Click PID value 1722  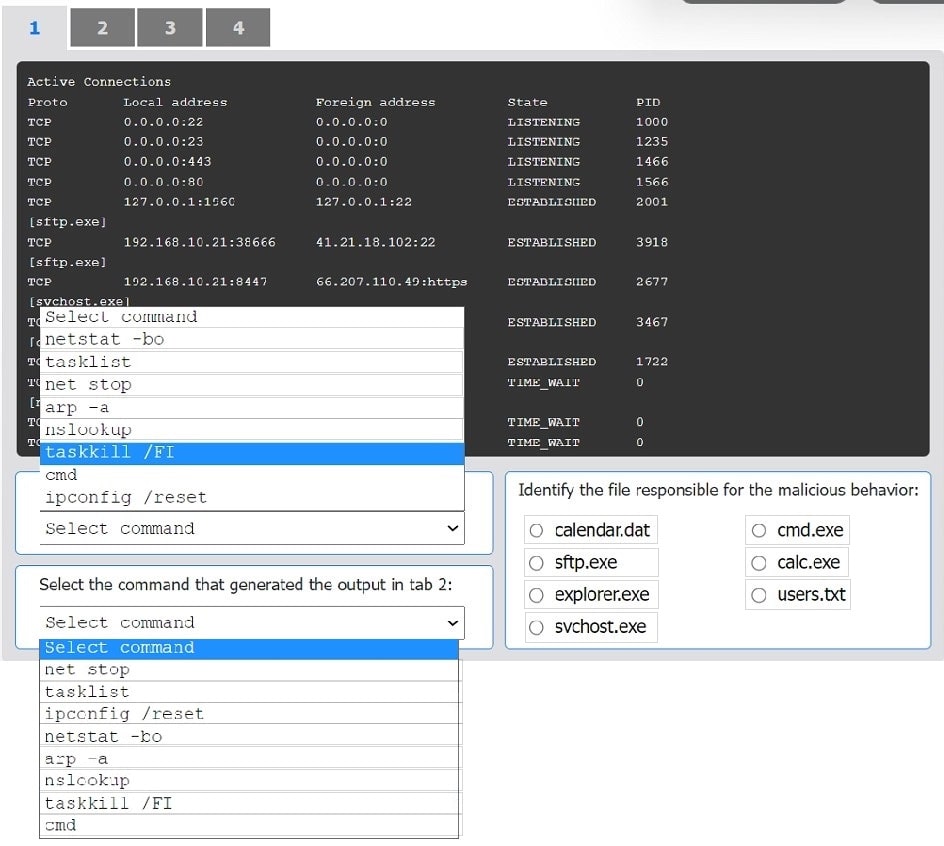[x=652, y=362]
